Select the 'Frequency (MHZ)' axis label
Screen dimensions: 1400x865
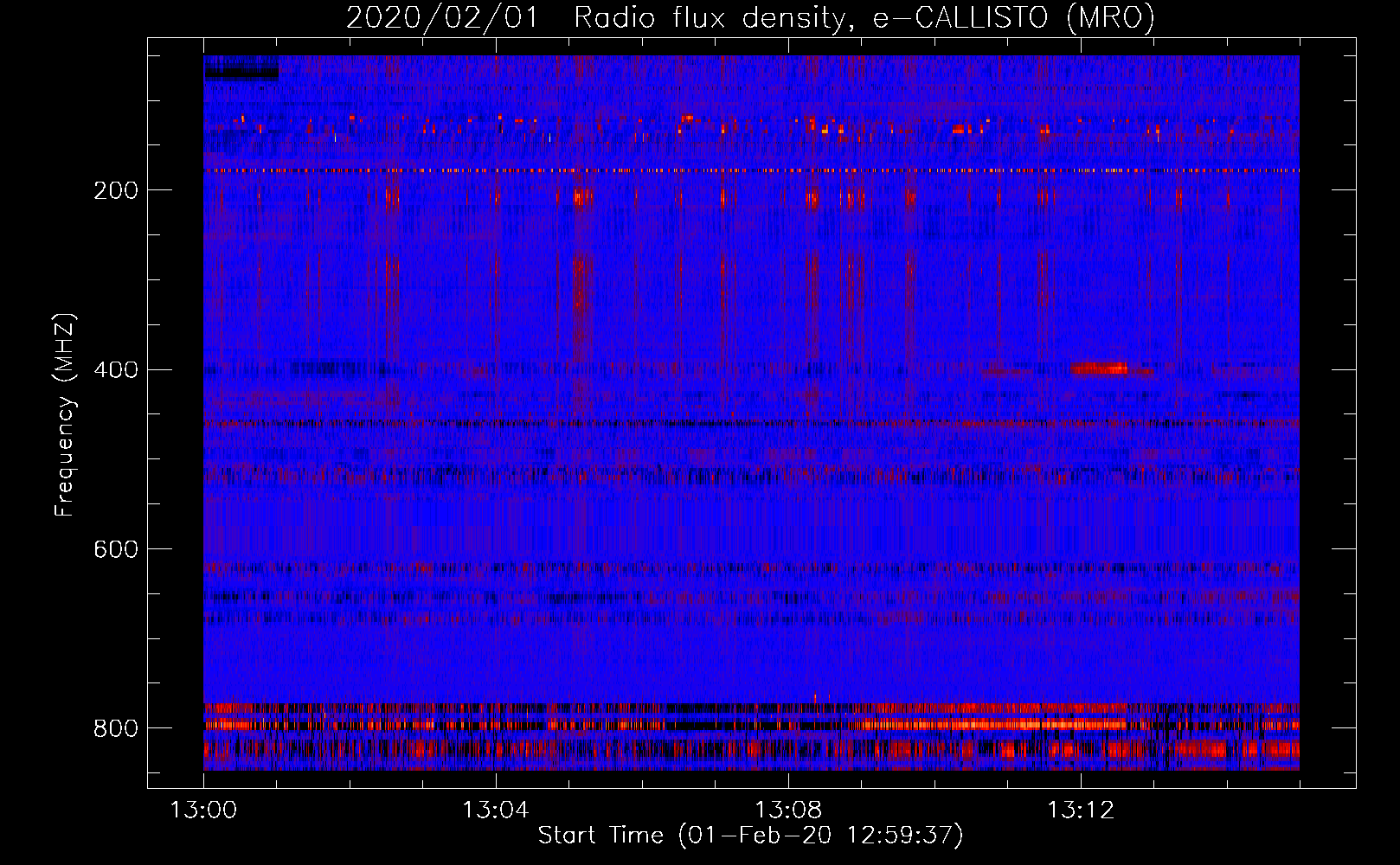click(66, 415)
